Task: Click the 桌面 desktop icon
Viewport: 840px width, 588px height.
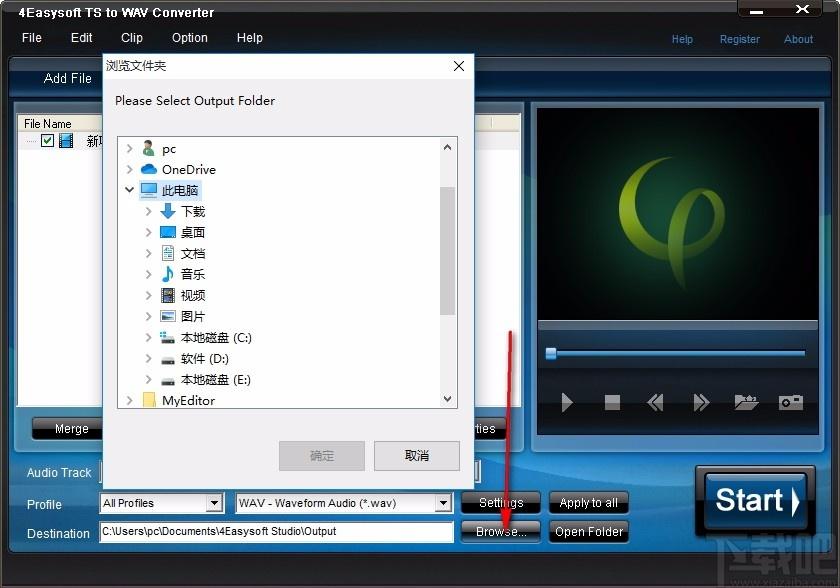Action: point(168,232)
